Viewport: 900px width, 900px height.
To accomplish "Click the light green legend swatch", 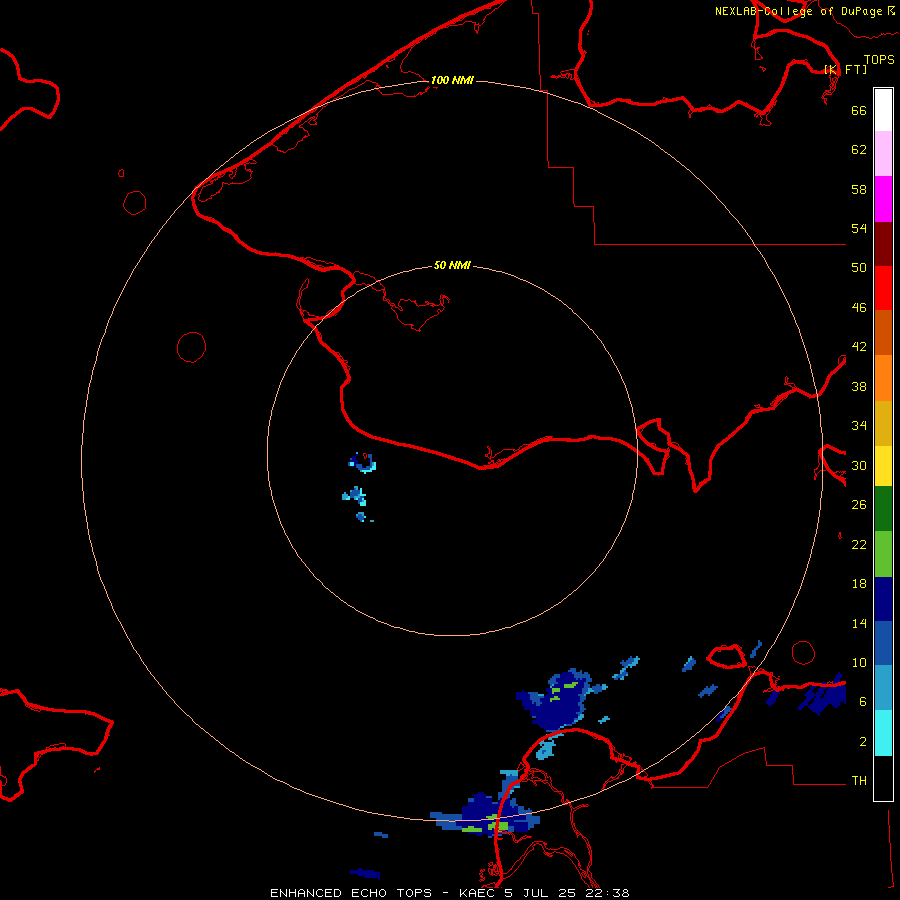I will click(883, 554).
